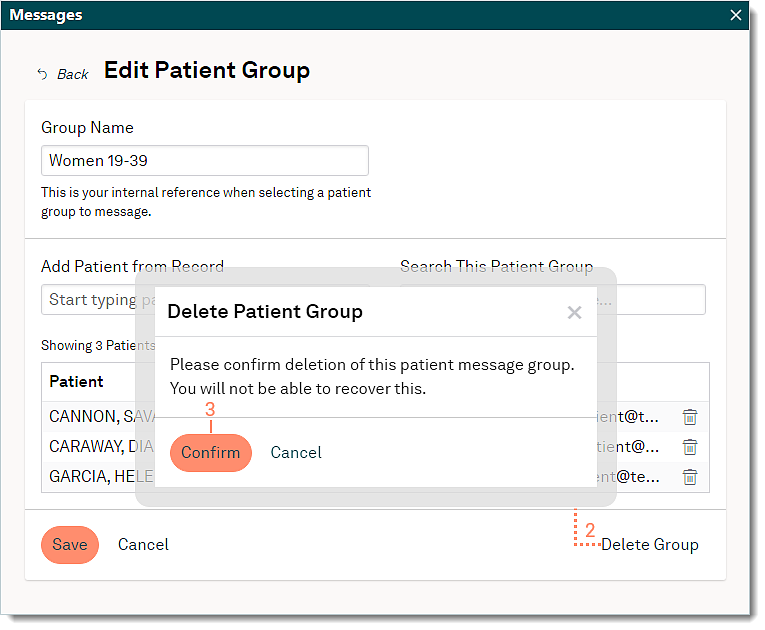Click the Back arrow icon

coord(42,74)
